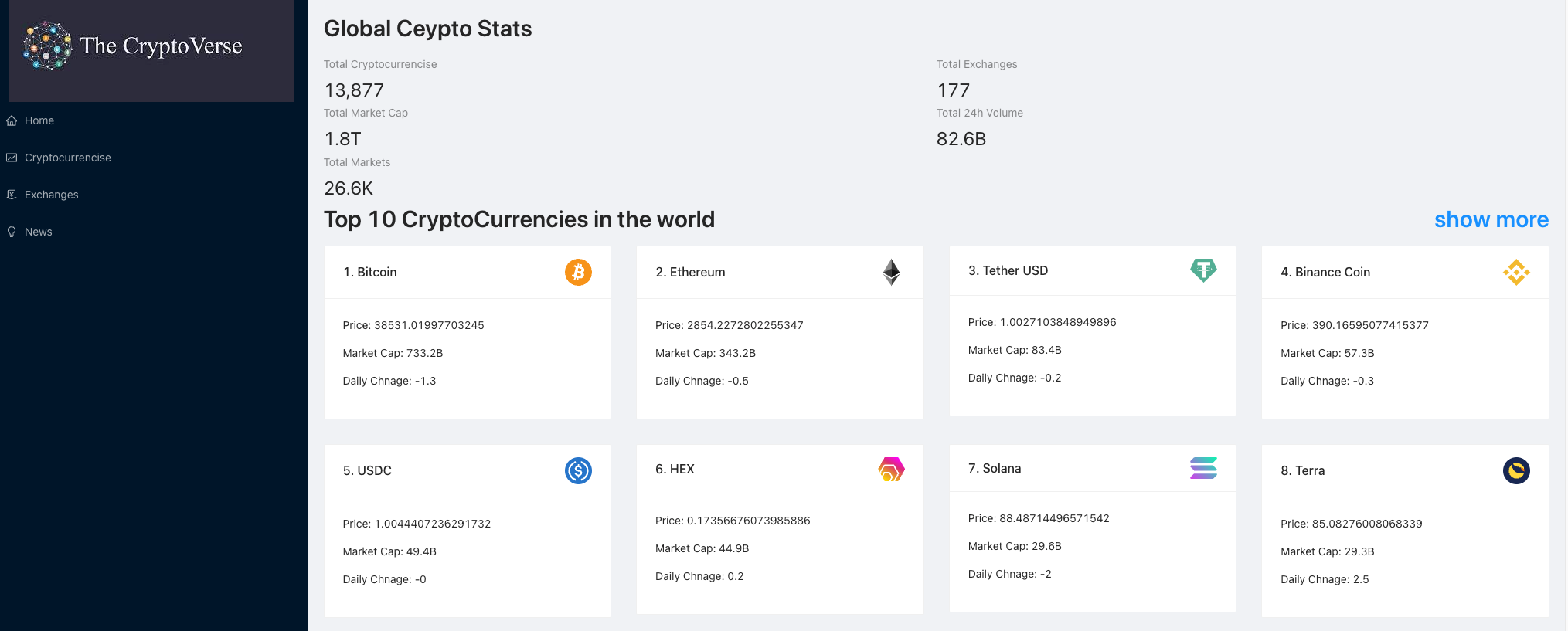
Task: Open the 5. USDC card title
Action: point(367,470)
